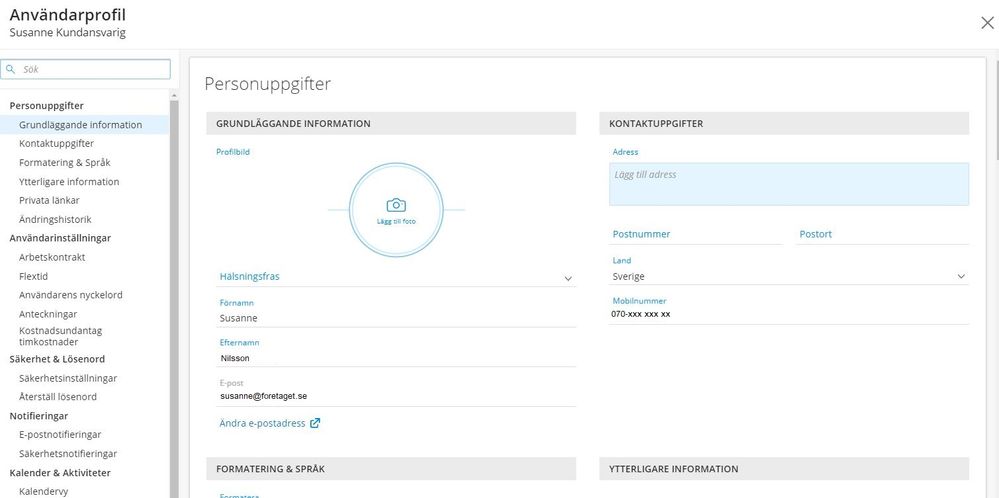Screen dimensions: 999x498
Task: Click the search magnifier icon
Action: tap(11, 70)
